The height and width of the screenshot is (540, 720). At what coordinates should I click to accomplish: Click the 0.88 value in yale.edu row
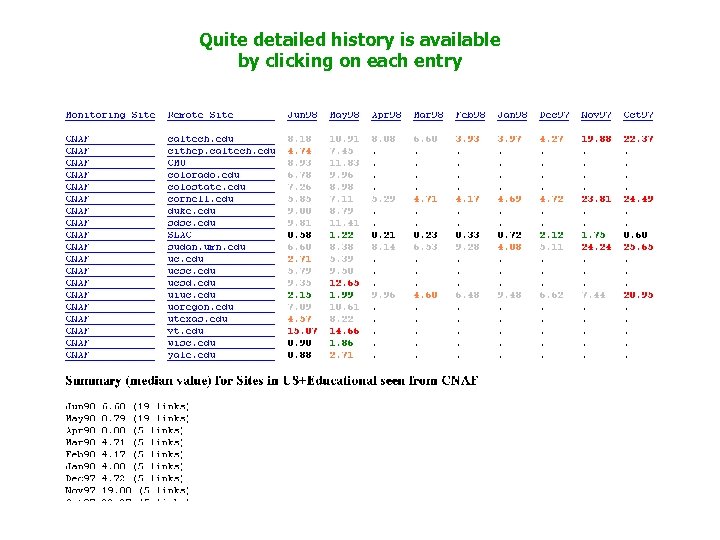coord(299,354)
